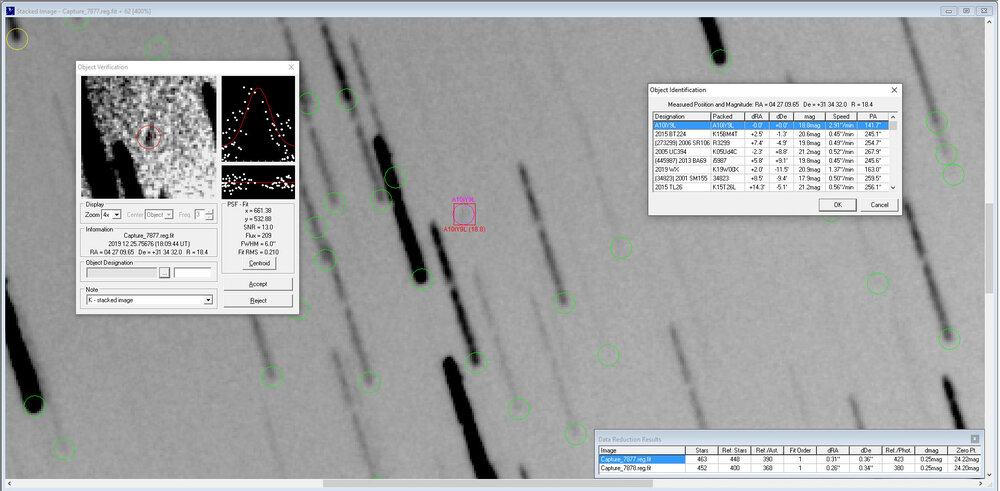Close the Object Identification dialog
This screenshot has width=1000, height=491.
tap(893, 89)
